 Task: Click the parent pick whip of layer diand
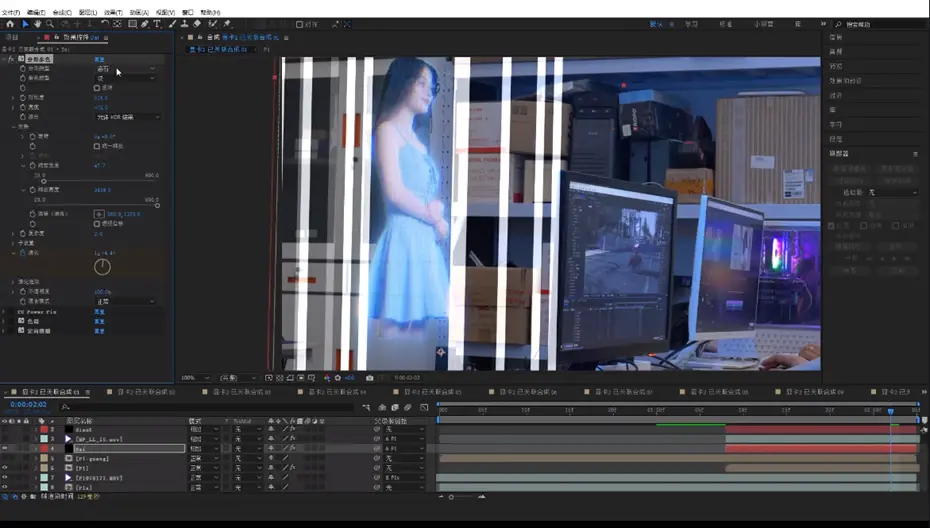377,429
